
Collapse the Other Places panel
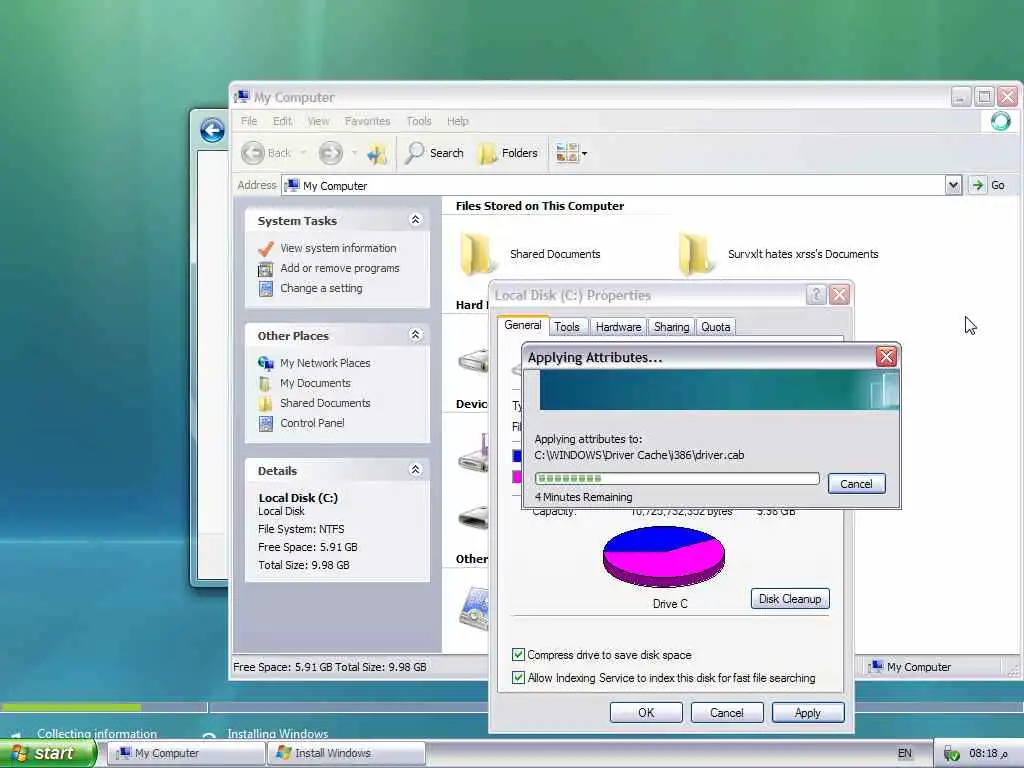[415, 335]
